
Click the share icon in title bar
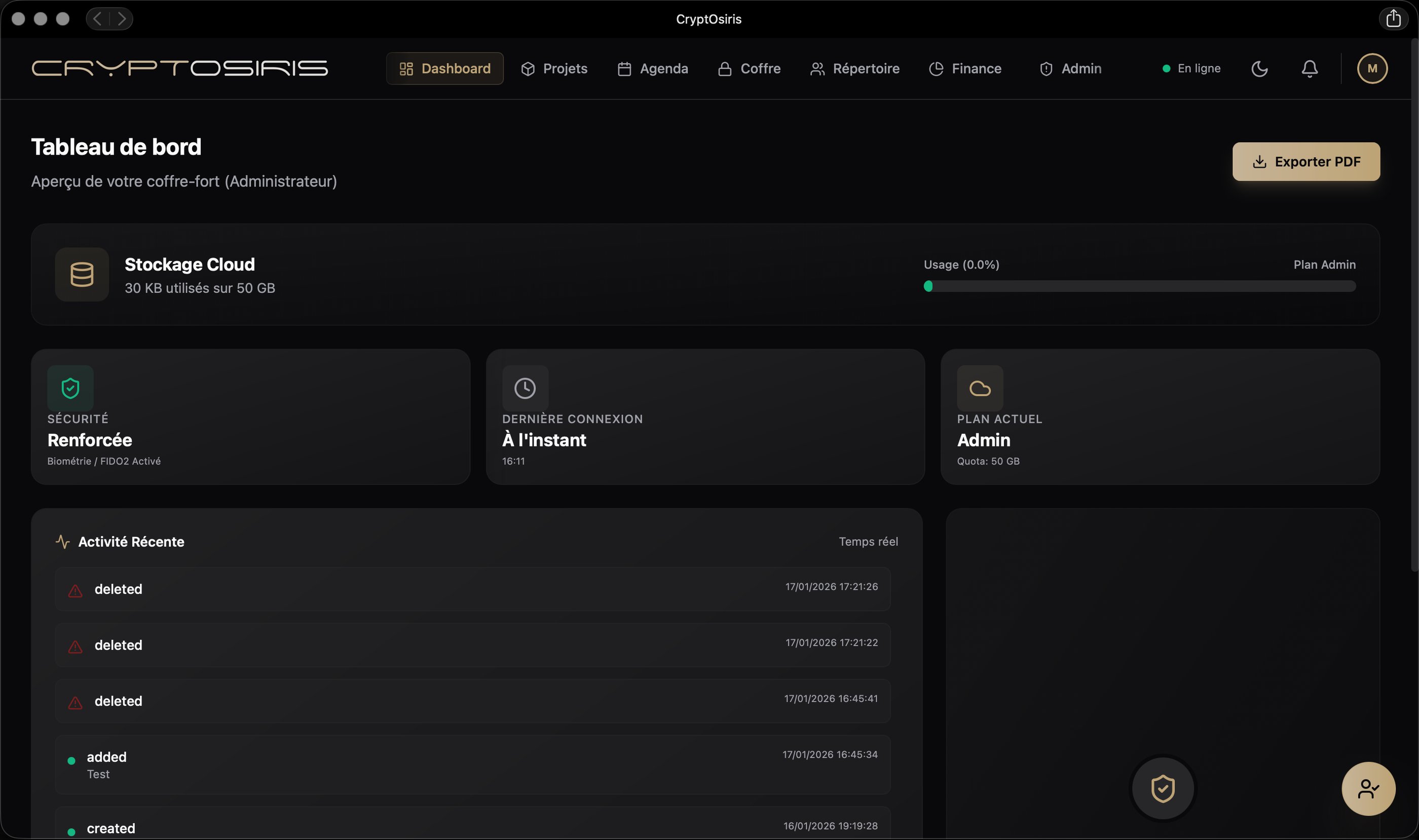[1393, 19]
